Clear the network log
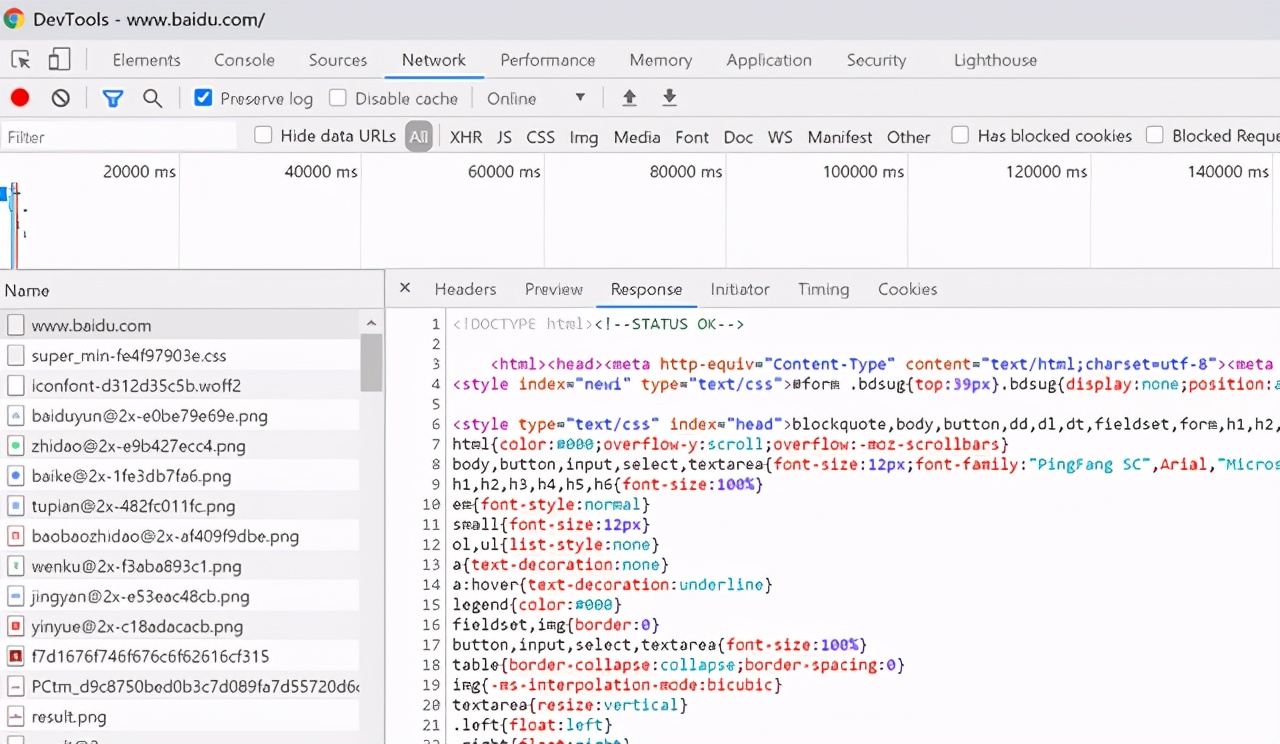The width and height of the screenshot is (1280, 744). point(61,98)
